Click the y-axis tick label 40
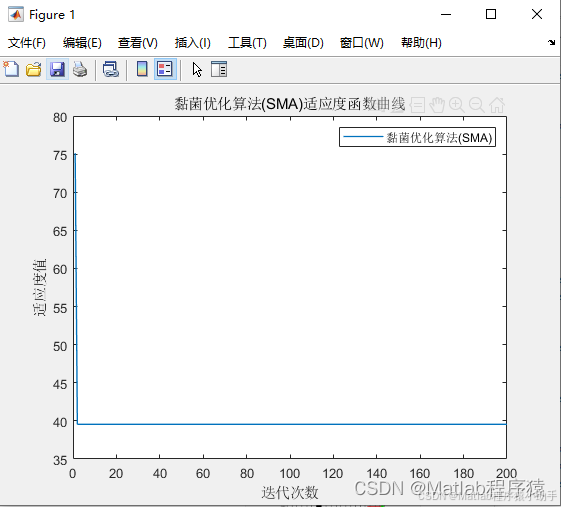 tap(60, 423)
